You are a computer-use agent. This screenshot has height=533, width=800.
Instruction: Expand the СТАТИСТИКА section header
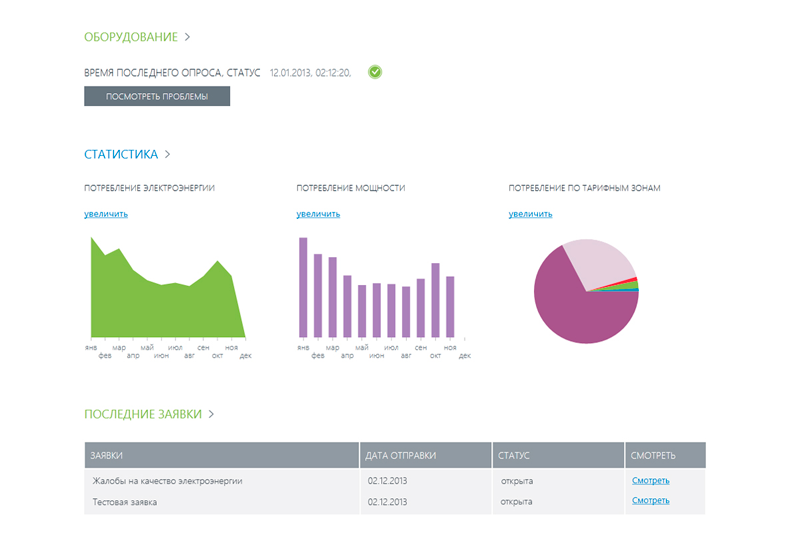(x=127, y=155)
